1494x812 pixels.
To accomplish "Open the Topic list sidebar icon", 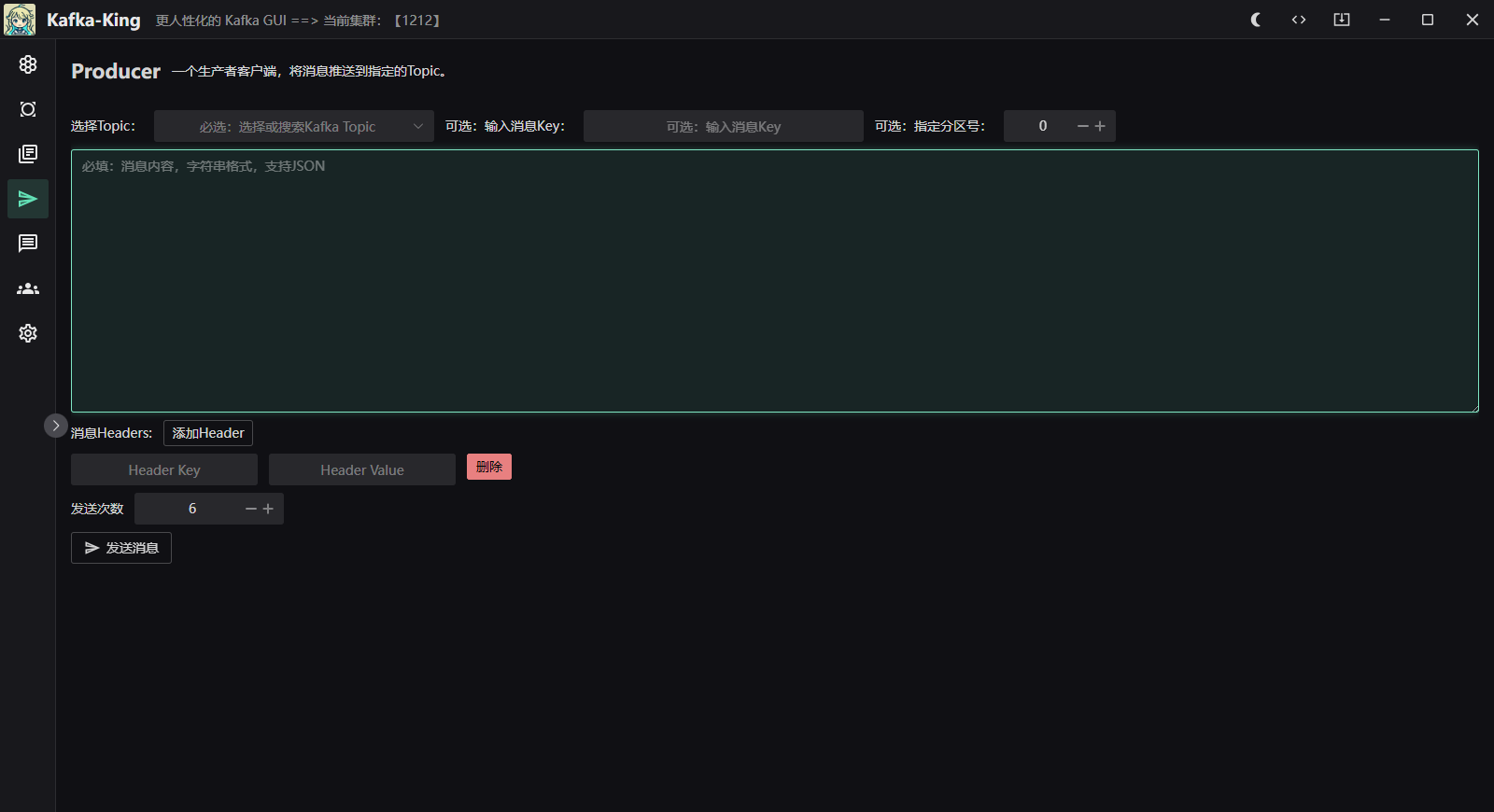I will [x=28, y=154].
